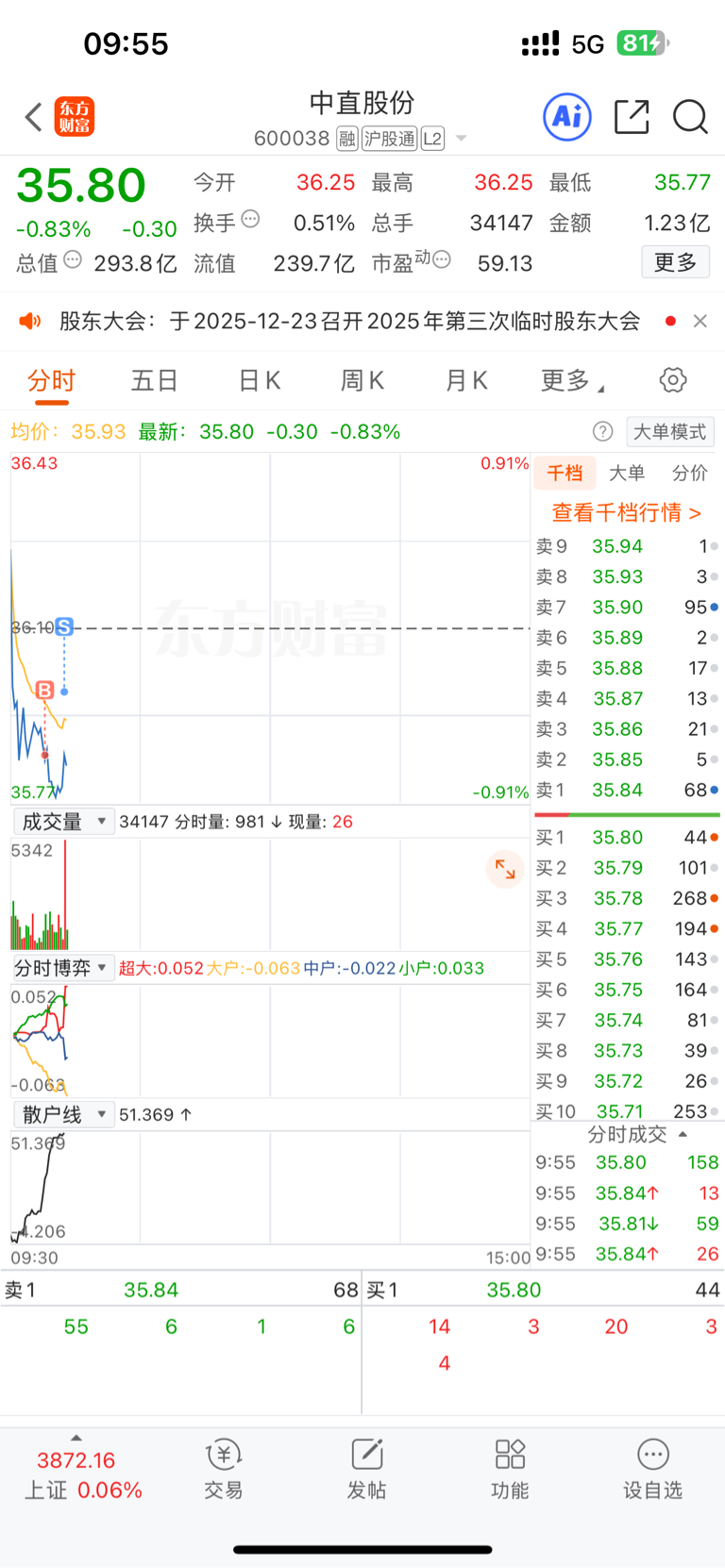Switch to the 分时 chart tab

tap(51, 381)
